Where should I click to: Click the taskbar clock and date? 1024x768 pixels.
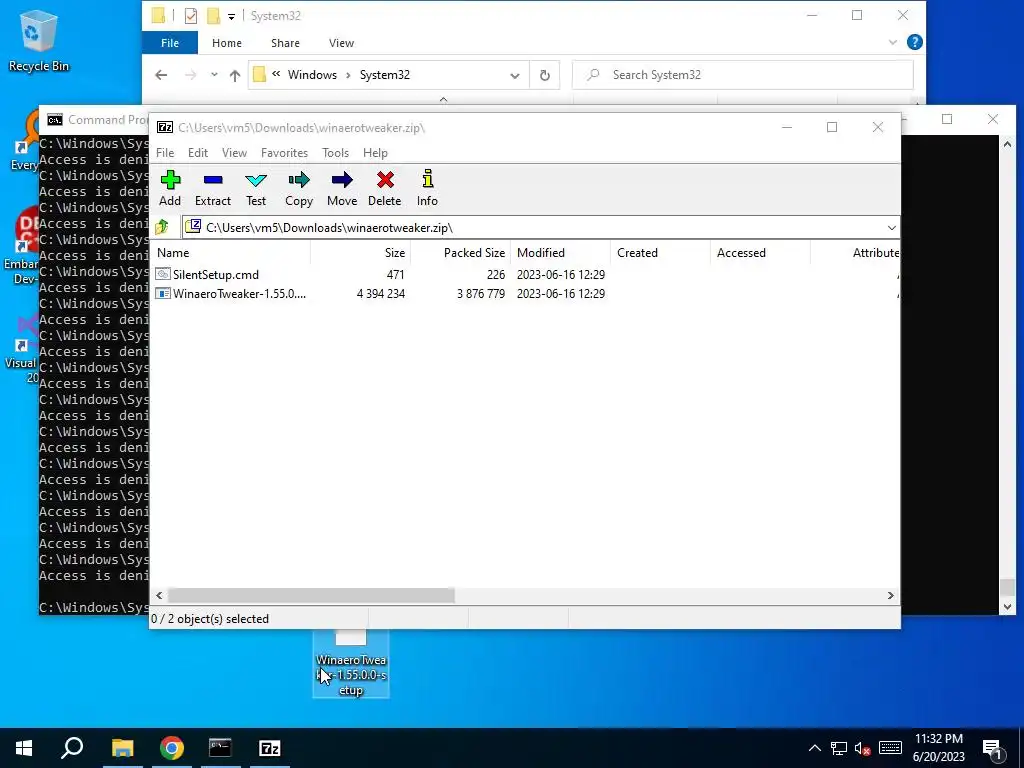coord(938,748)
